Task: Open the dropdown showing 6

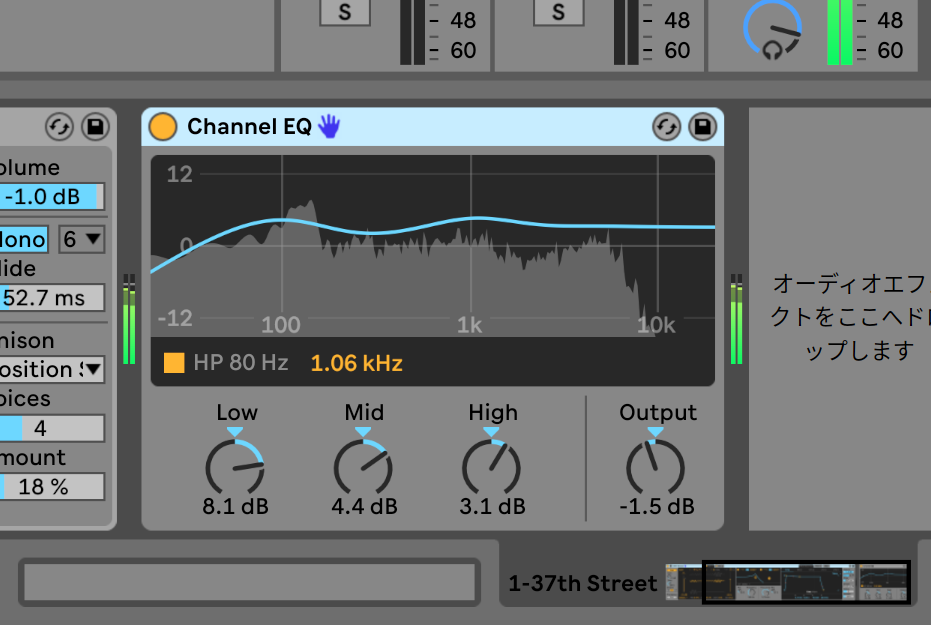Action: pyautogui.click(x=82, y=239)
